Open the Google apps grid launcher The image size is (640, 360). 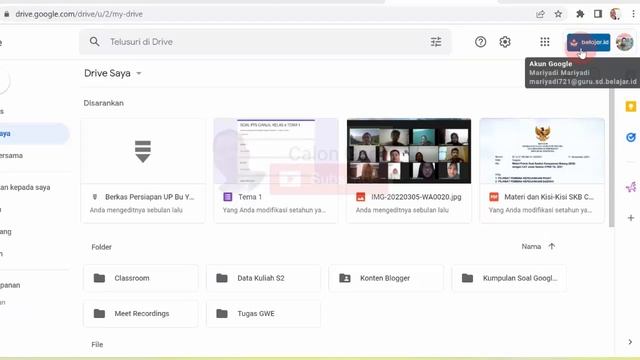[x=544, y=42]
